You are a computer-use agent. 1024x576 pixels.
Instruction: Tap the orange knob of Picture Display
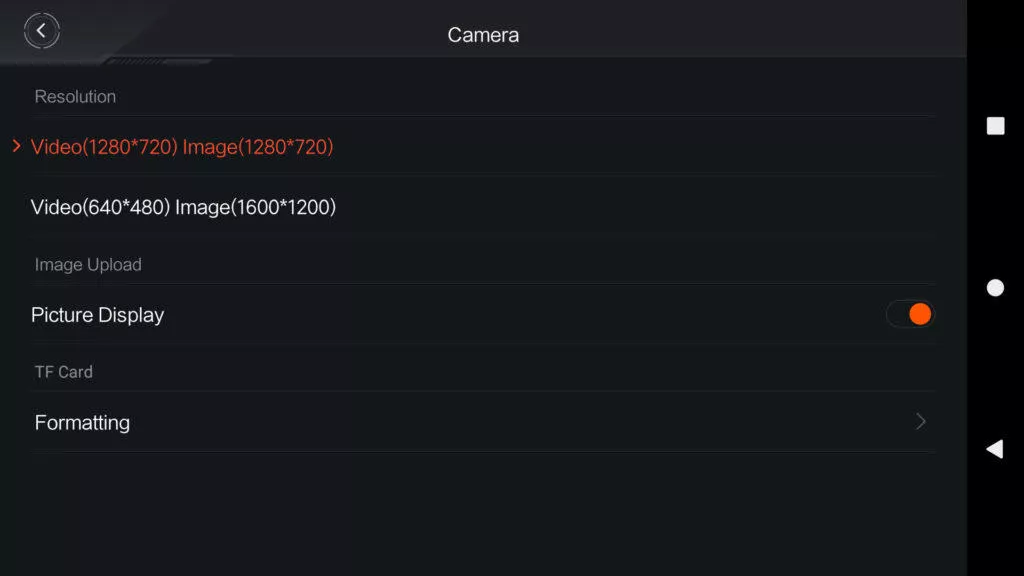coord(920,314)
